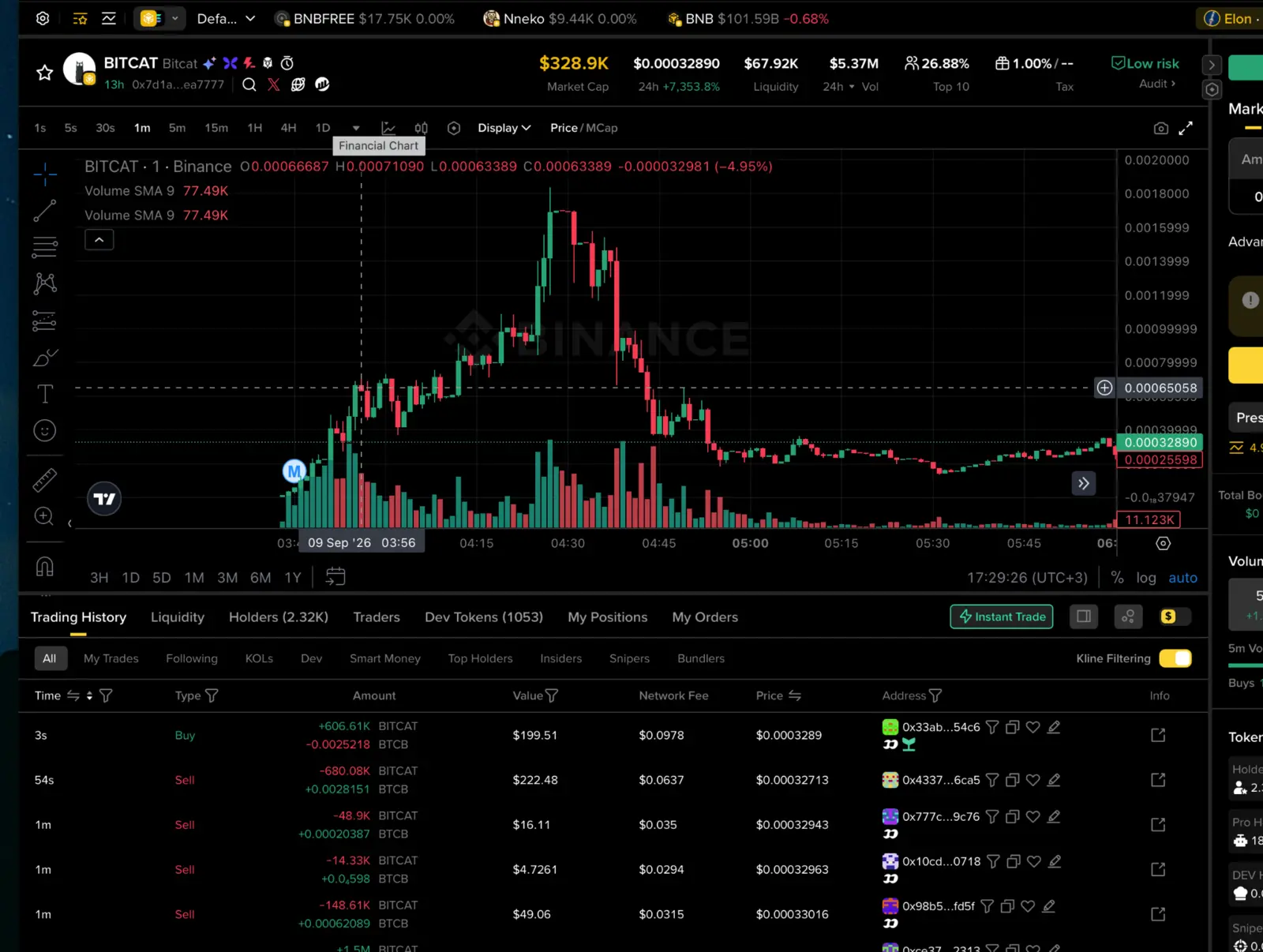Select the trend line drawing tool
1263x952 pixels.
pyautogui.click(x=44, y=211)
